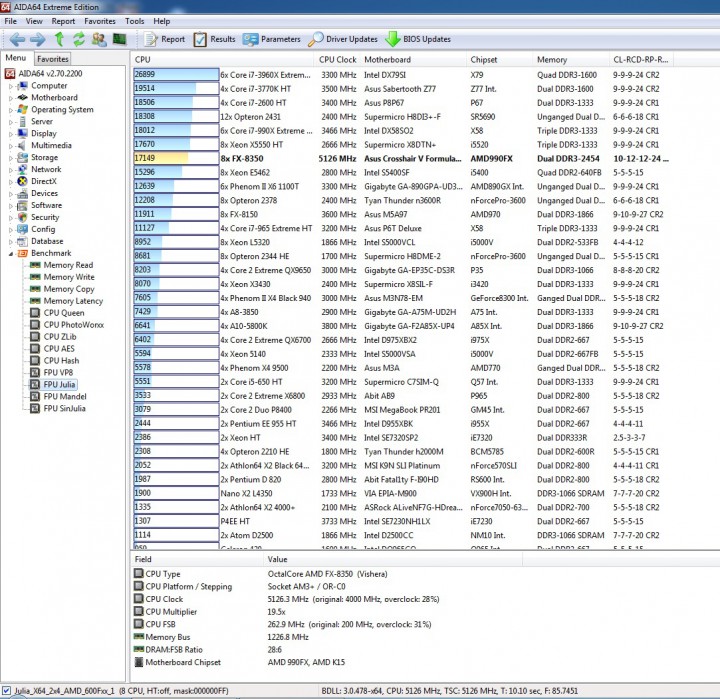Expand the Network tree node
Viewport: 720px width, 699px height.
(11, 169)
